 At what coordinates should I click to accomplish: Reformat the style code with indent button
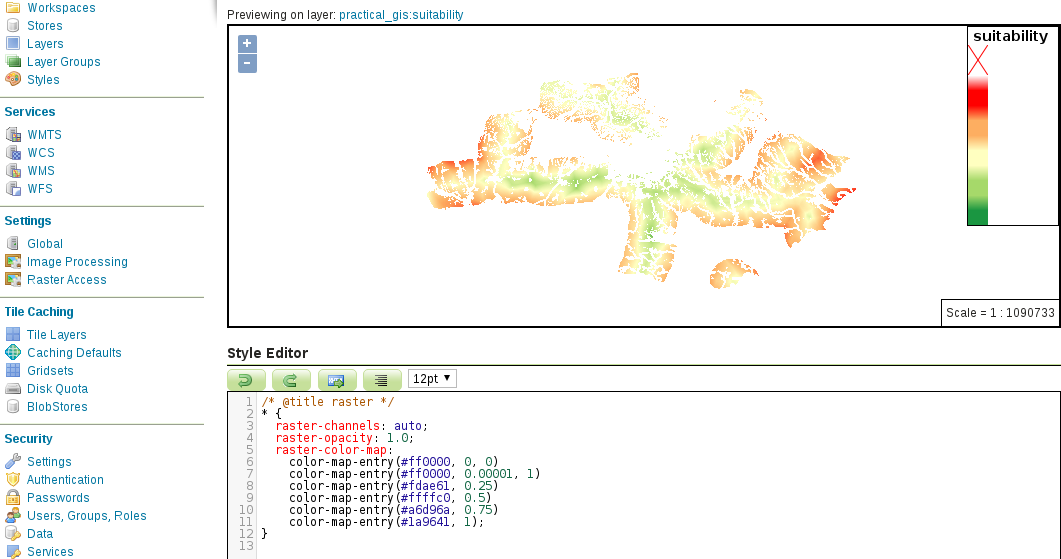pos(382,380)
